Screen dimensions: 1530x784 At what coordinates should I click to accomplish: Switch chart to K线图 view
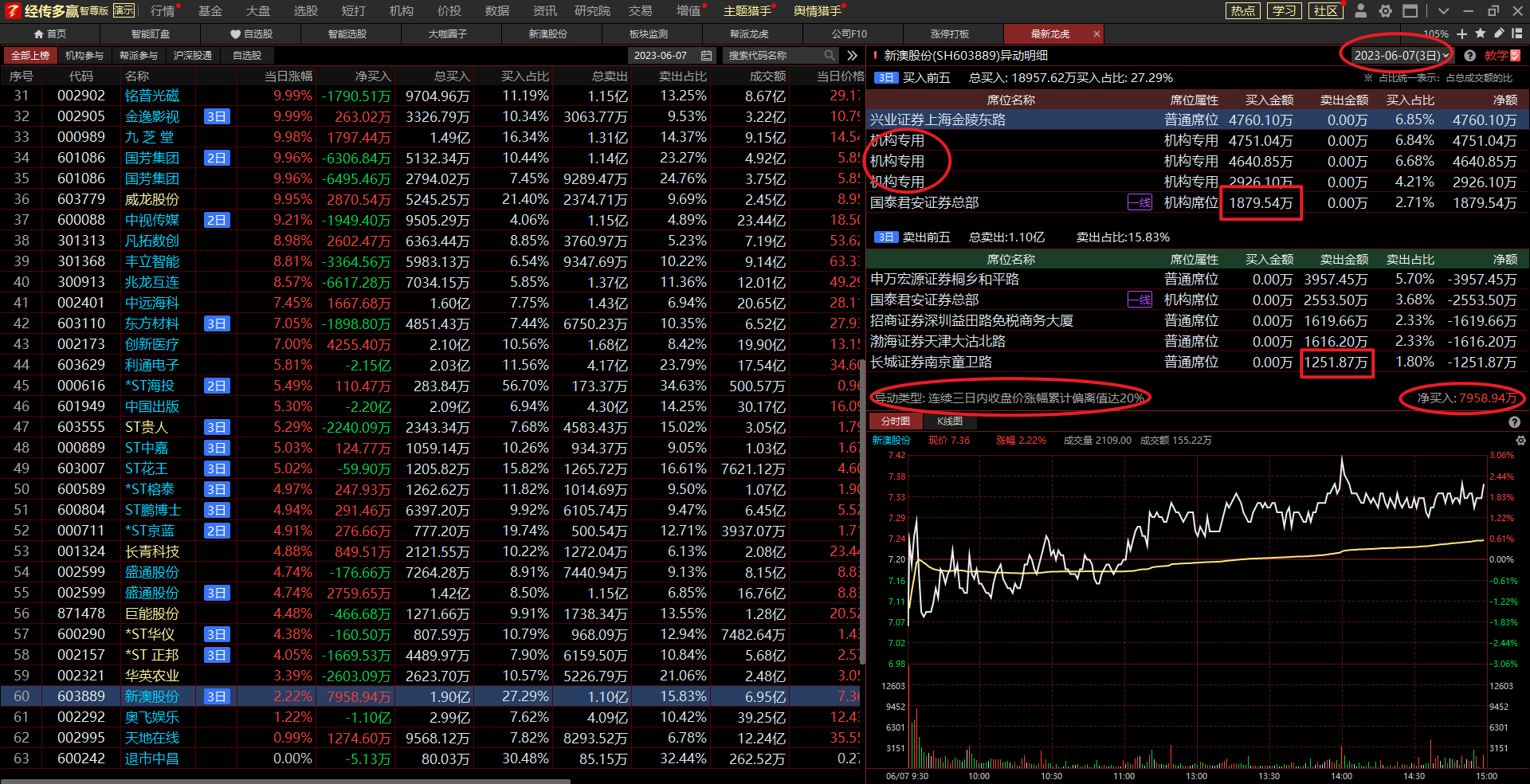949,421
